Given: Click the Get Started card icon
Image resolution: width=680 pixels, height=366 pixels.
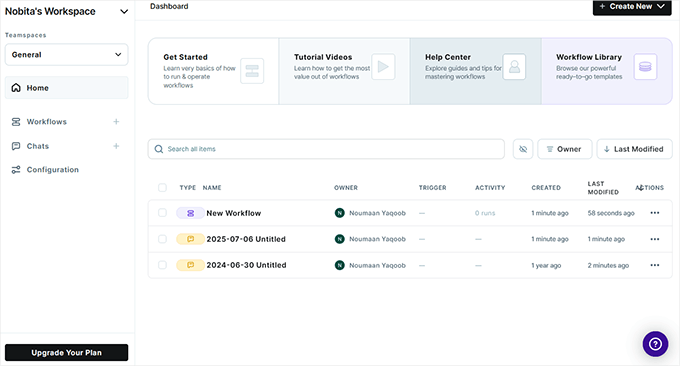Looking at the screenshot, I should pos(252,71).
